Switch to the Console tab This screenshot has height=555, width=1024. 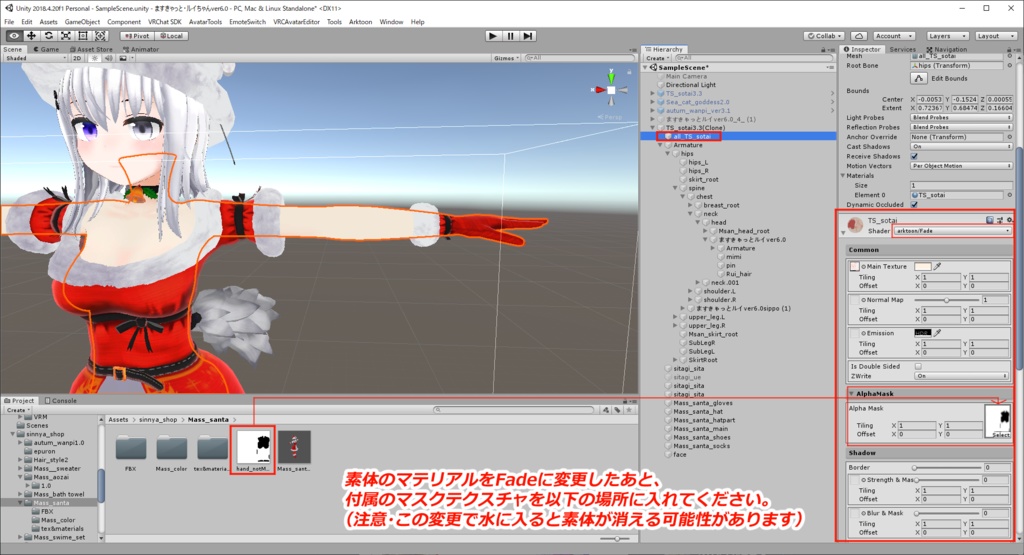[61, 400]
